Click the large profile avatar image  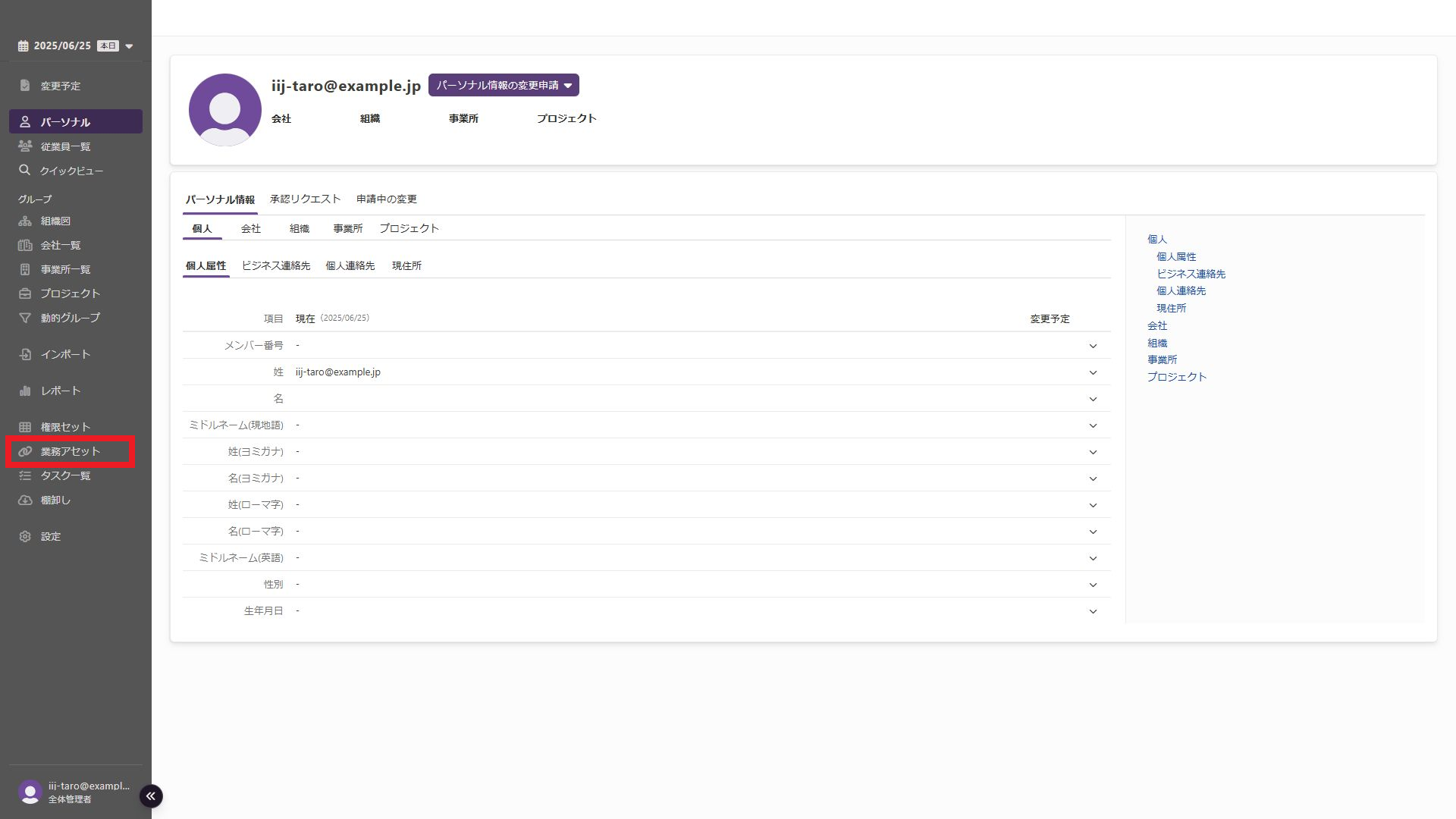224,110
